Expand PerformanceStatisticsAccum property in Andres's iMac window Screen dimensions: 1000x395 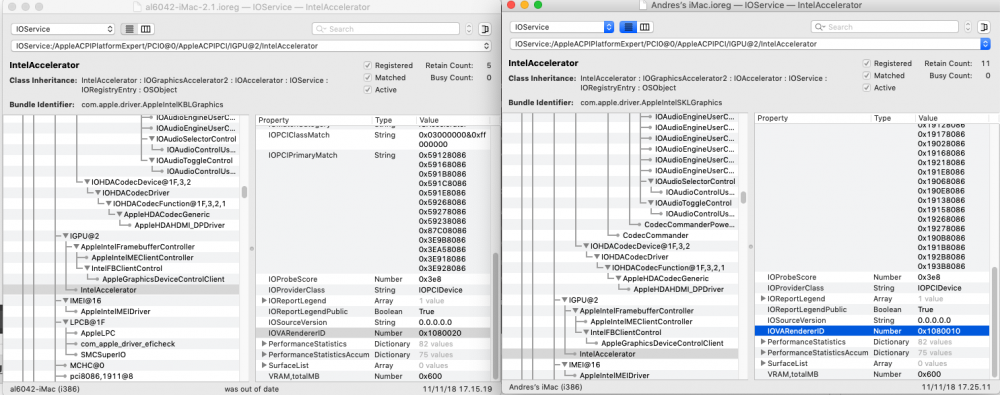pos(763,352)
